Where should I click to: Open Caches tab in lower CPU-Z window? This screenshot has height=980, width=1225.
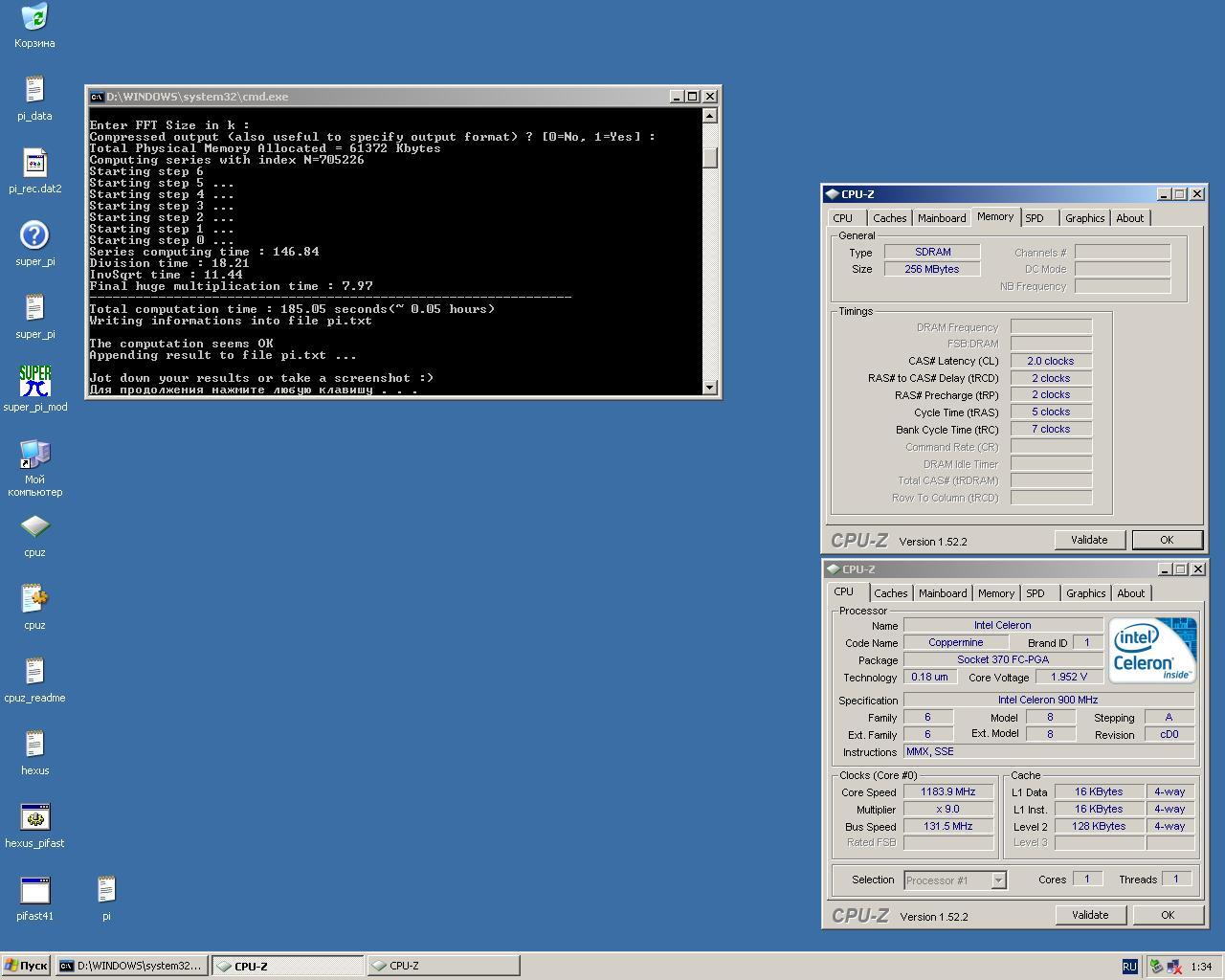(x=890, y=593)
